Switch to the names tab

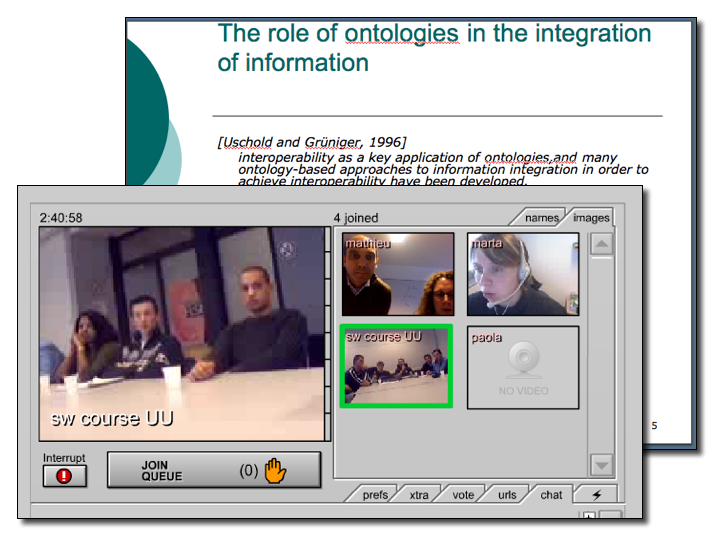[541, 217]
